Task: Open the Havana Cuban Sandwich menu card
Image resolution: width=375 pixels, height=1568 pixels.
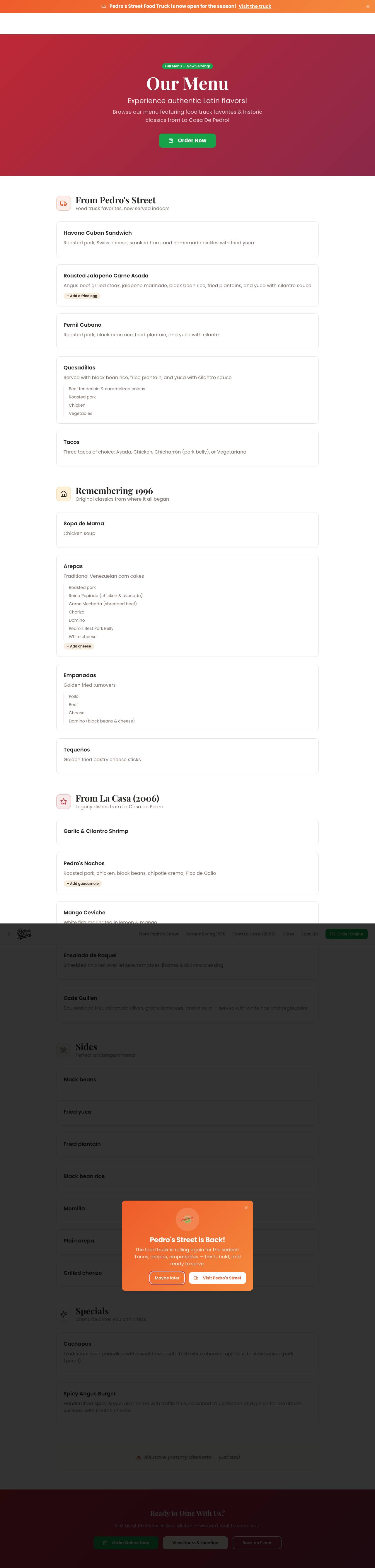Action: point(187,239)
